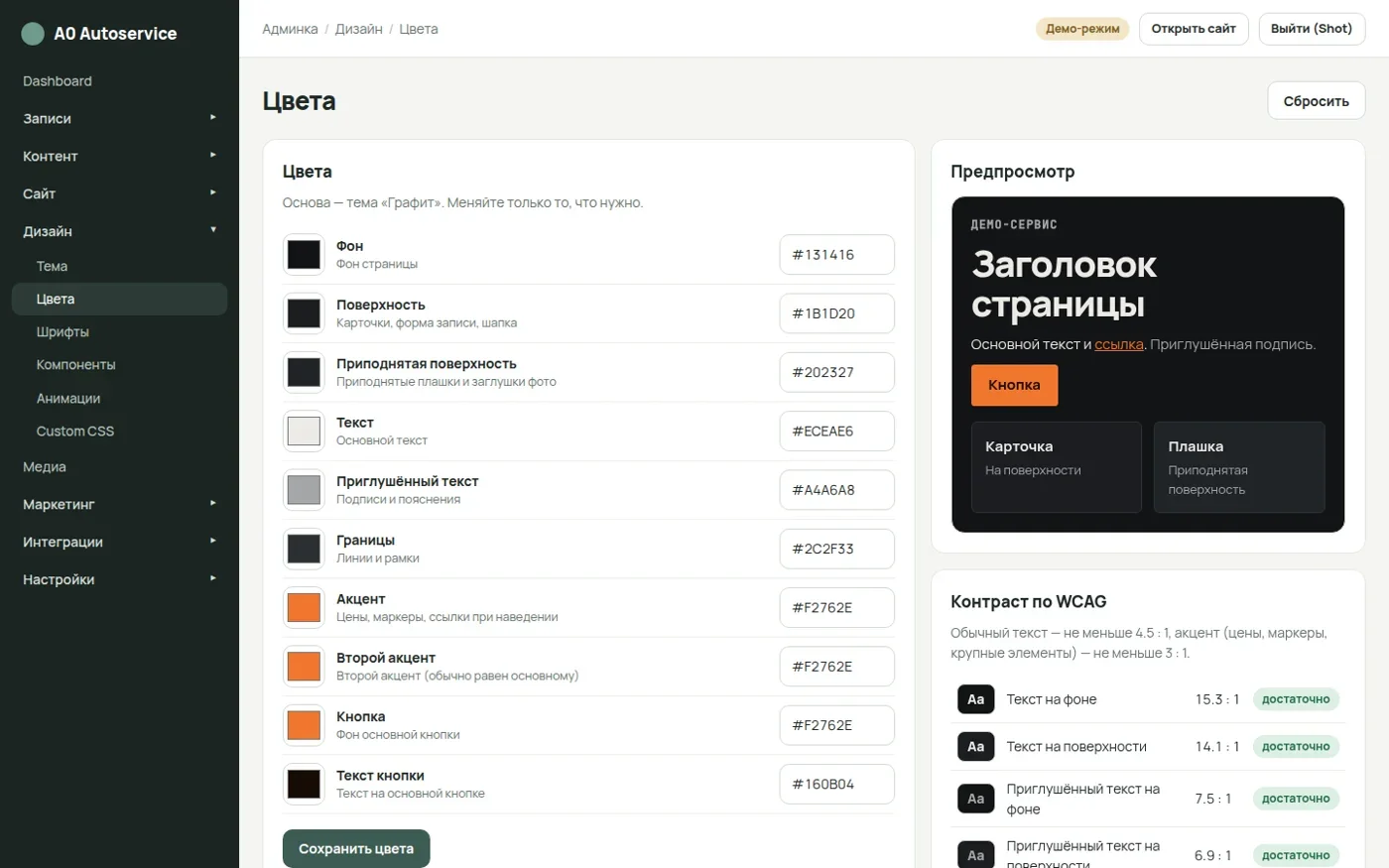Click the Плашка preview card
1389x868 pixels.
click(x=1239, y=467)
